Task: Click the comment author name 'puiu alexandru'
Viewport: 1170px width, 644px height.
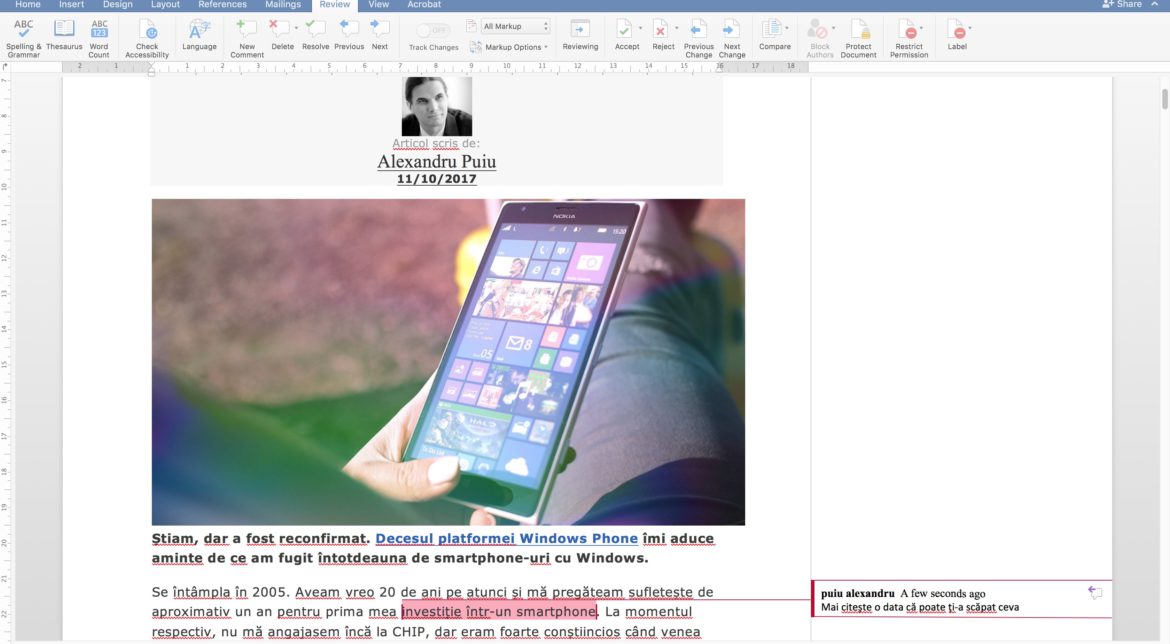Action: tap(857, 593)
